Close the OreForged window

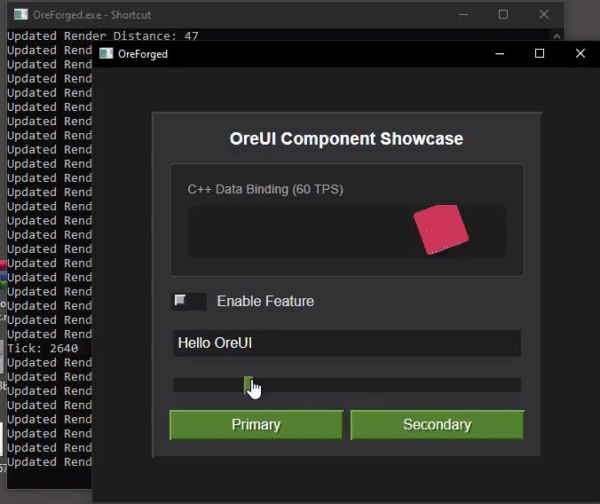[x=580, y=54]
